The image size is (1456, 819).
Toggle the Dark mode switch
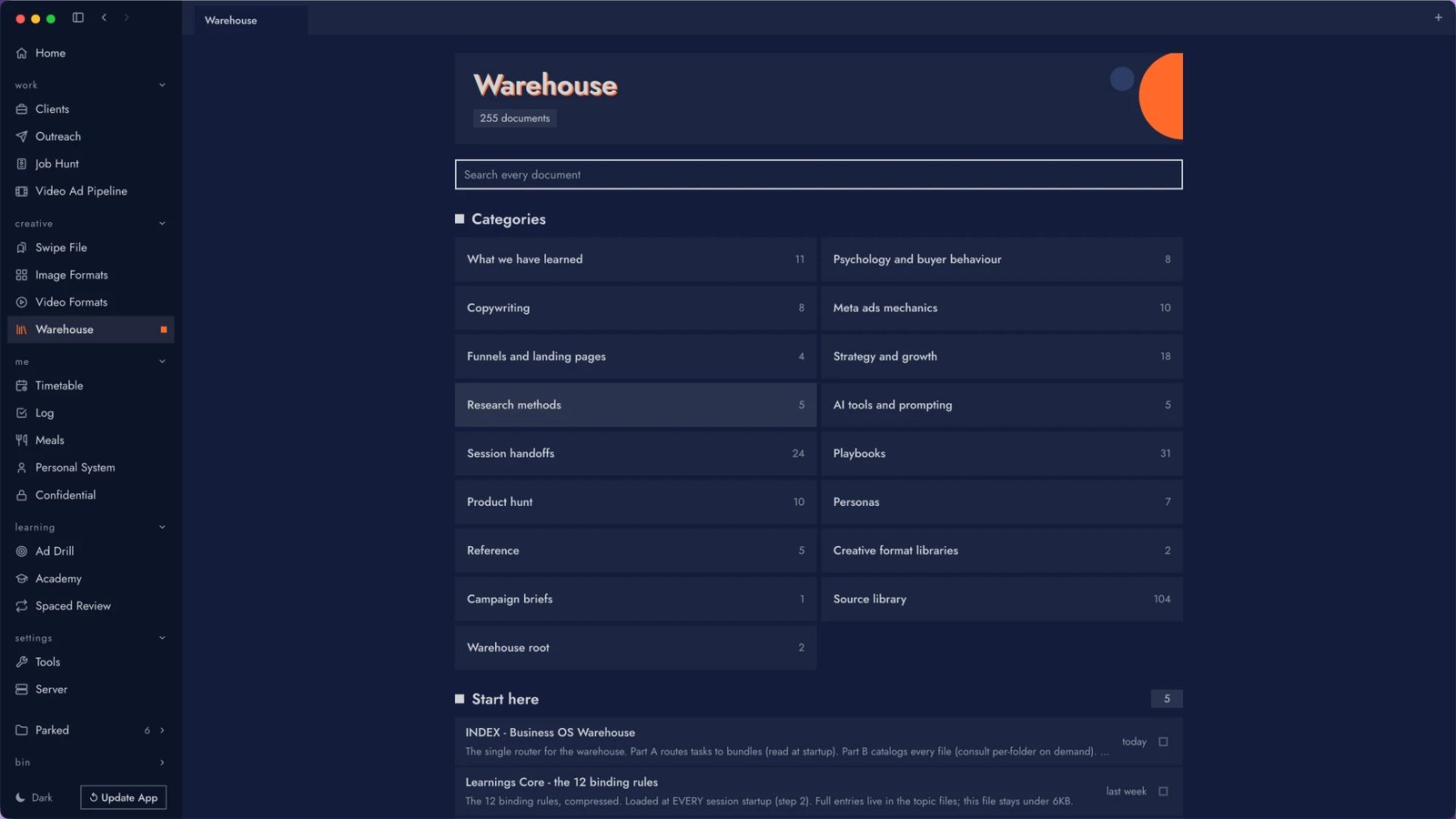tap(34, 797)
